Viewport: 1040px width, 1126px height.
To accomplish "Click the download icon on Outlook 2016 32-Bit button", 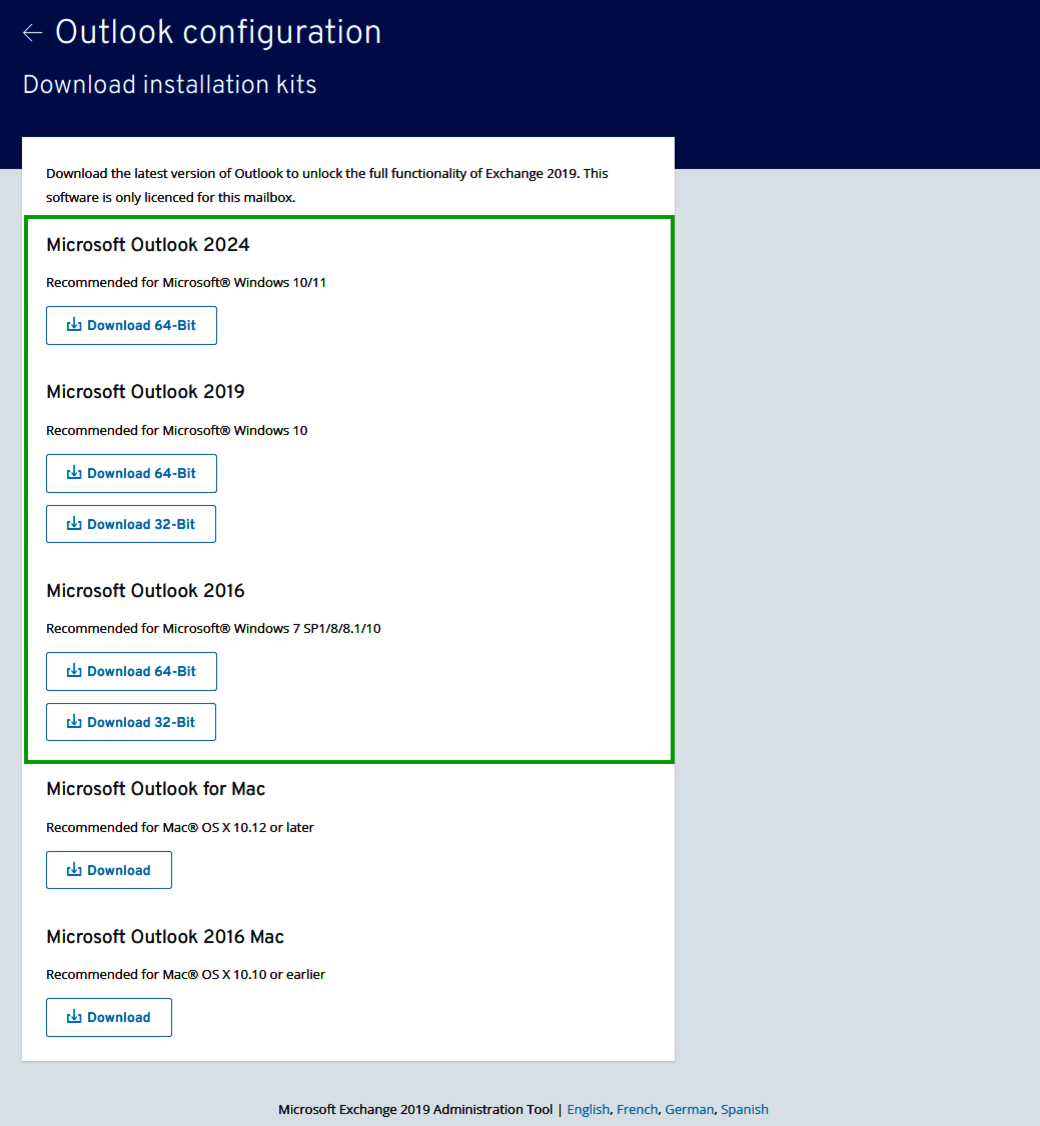I will pyautogui.click(x=72, y=721).
